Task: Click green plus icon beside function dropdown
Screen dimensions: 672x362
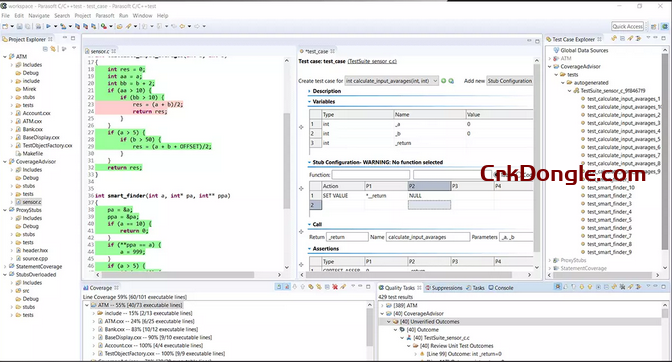Action: coord(444,81)
